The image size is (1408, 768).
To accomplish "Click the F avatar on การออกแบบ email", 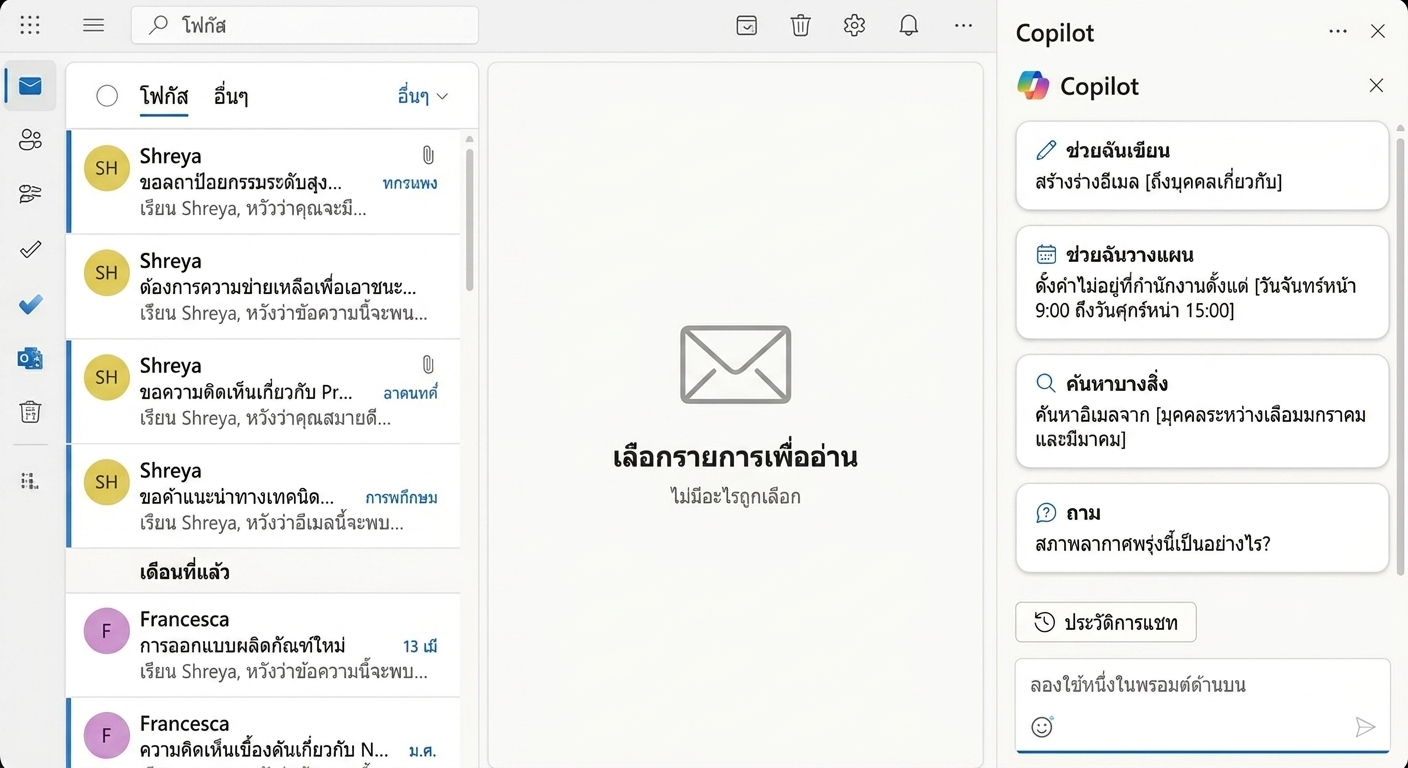I will (x=107, y=632).
